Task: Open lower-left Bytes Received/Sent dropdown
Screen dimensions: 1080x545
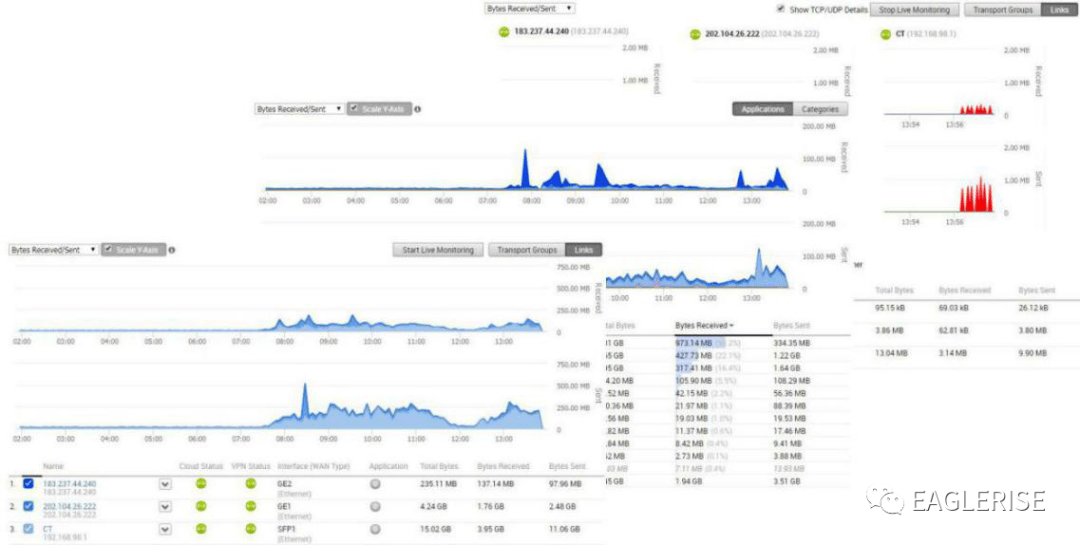Action: pos(54,250)
